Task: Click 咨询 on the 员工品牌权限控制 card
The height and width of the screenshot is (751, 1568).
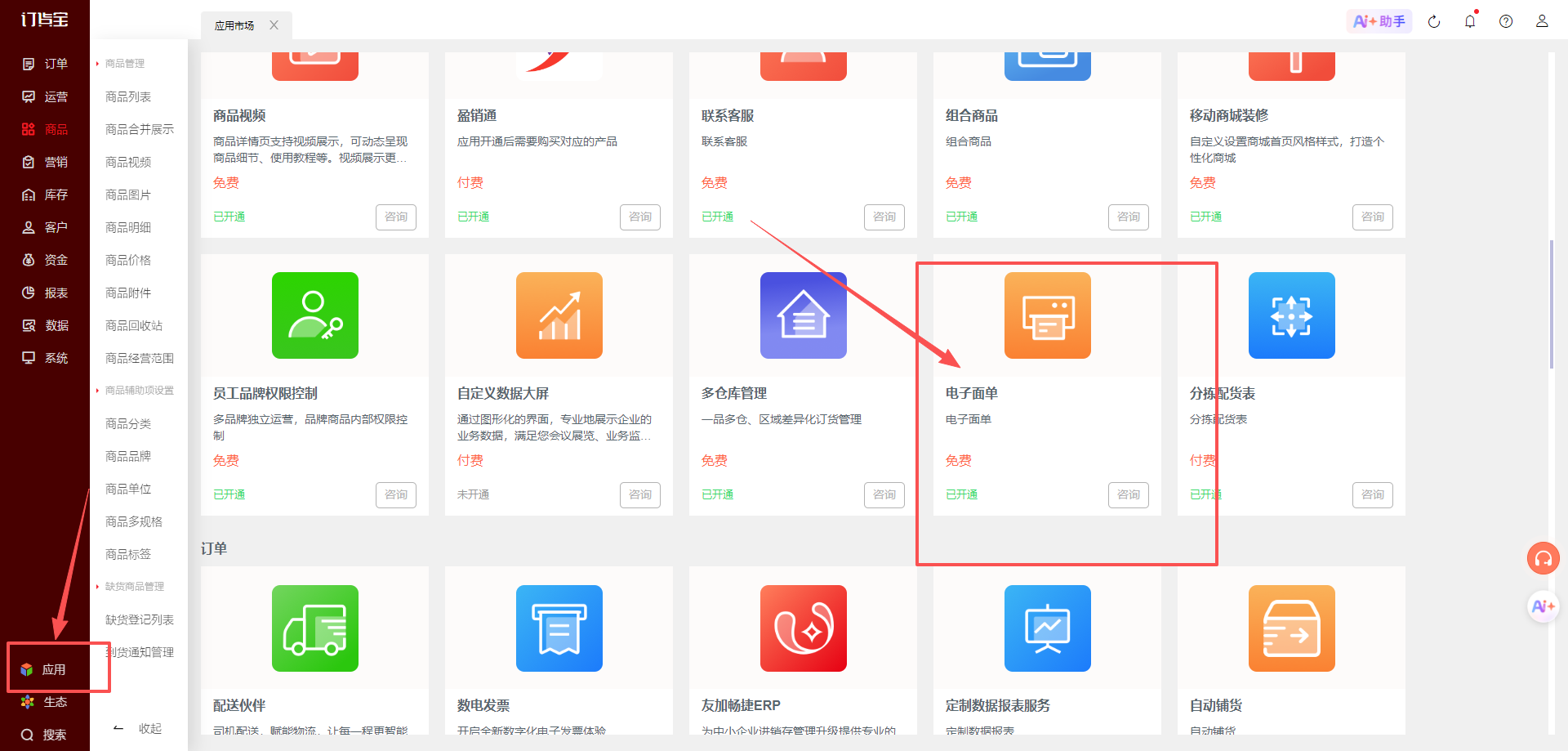Action: (x=396, y=494)
